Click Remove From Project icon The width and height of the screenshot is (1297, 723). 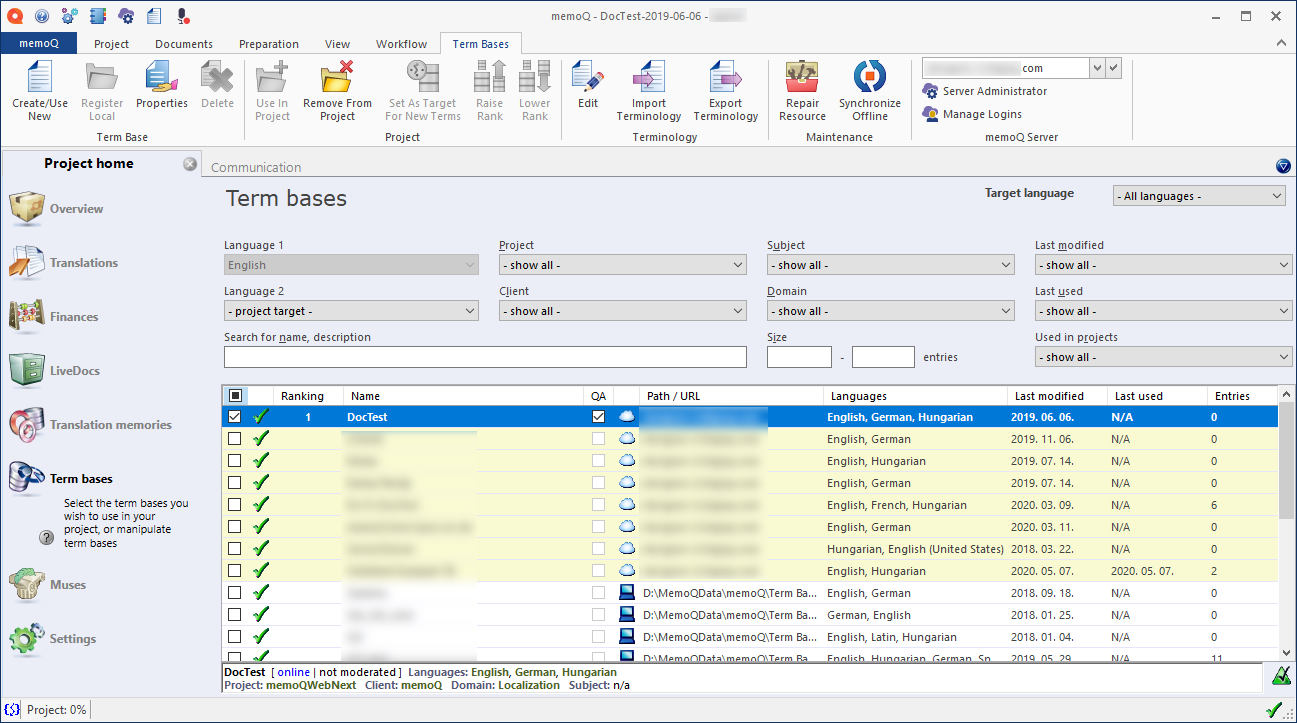337,79
